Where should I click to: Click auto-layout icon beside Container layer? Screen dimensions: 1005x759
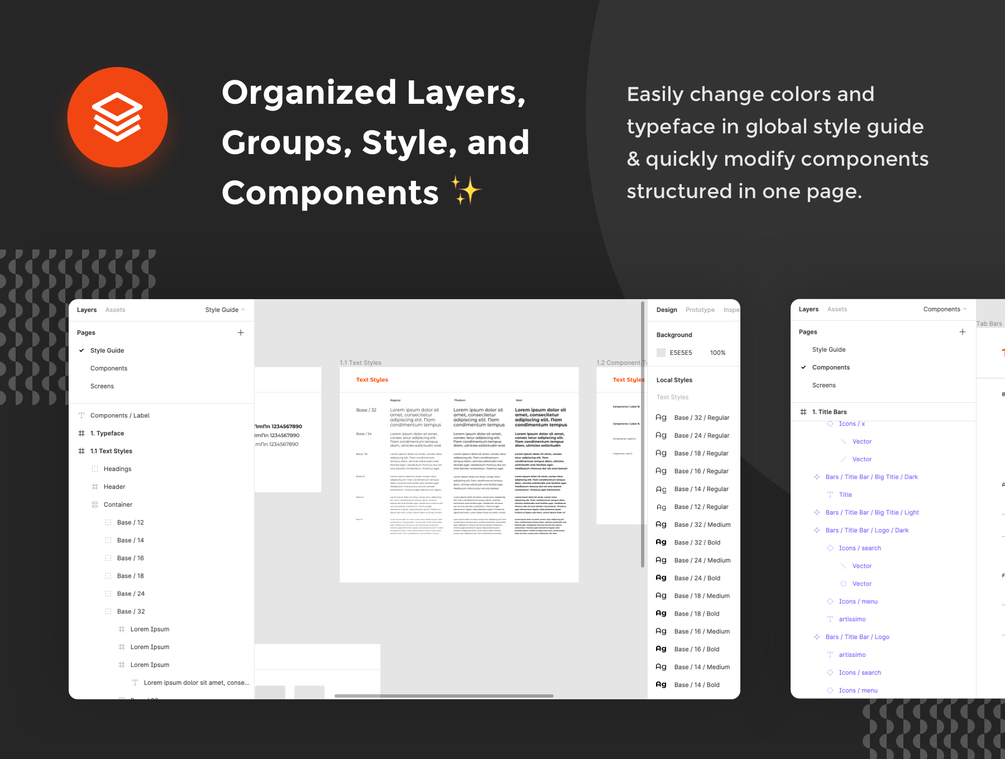pos(95,505)
